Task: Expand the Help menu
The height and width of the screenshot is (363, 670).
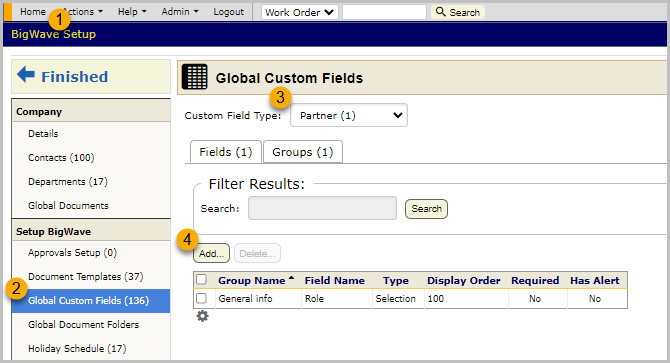Action: tap(132, 12)
